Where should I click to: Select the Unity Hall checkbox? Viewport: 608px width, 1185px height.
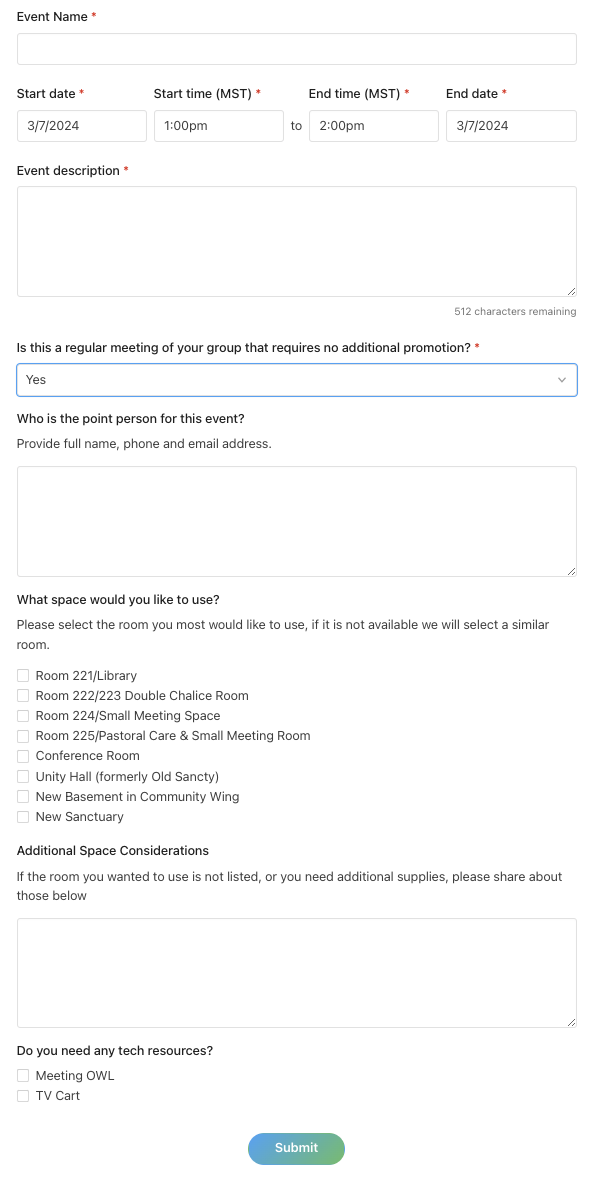(23, 777)
